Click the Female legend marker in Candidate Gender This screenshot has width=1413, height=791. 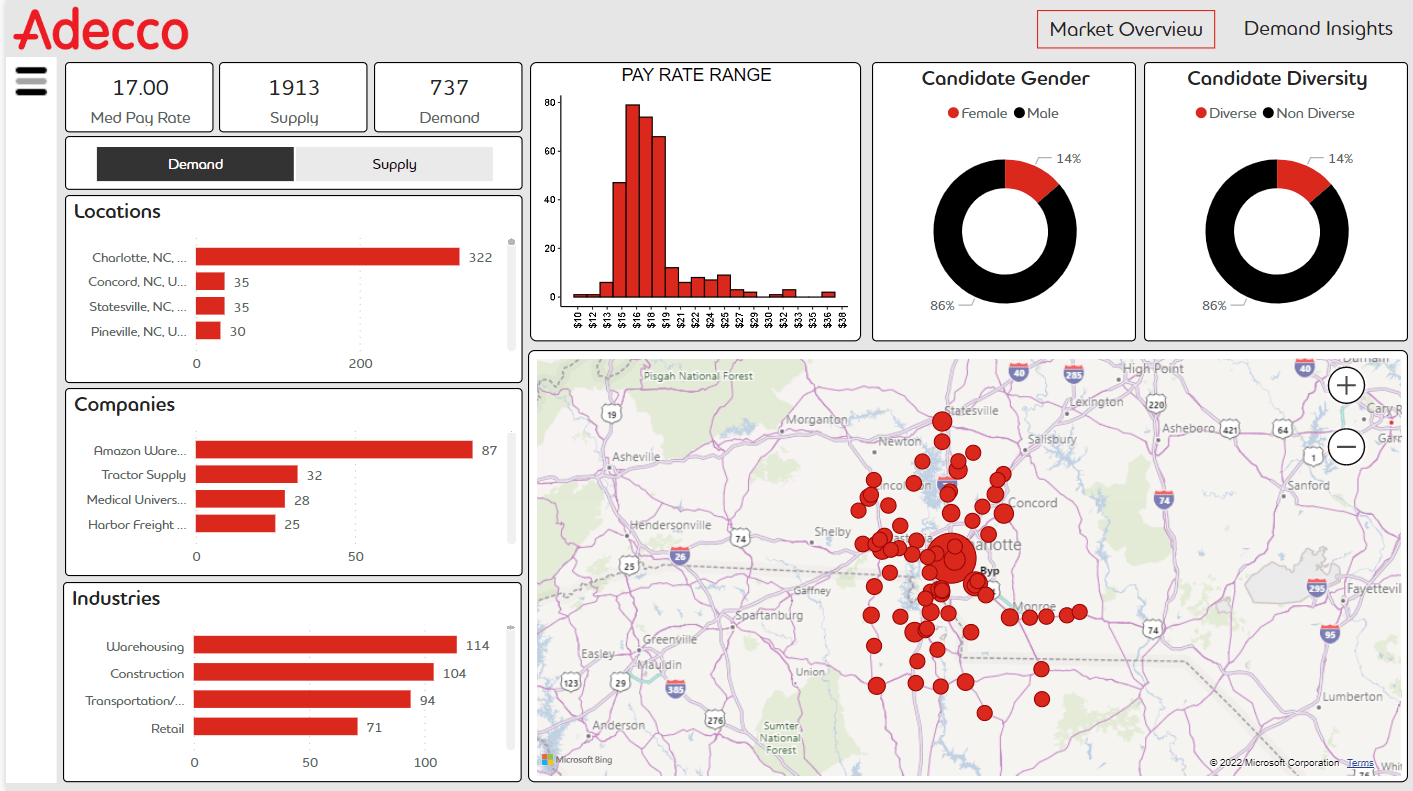tap(953, 114)
